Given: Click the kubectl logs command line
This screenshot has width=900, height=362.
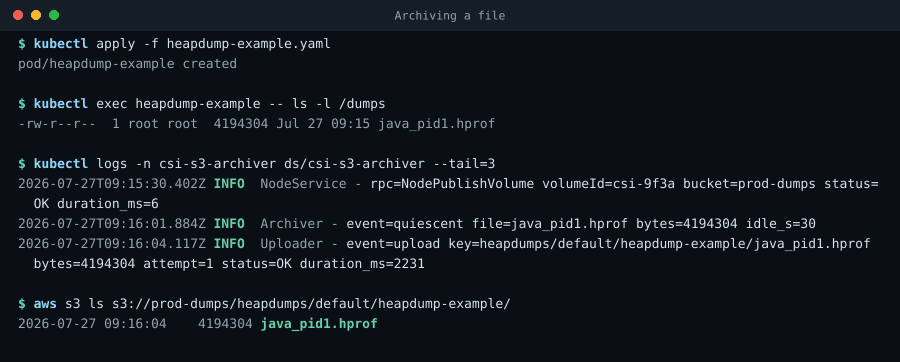Looking at the screenshot, I should (257, 164).
